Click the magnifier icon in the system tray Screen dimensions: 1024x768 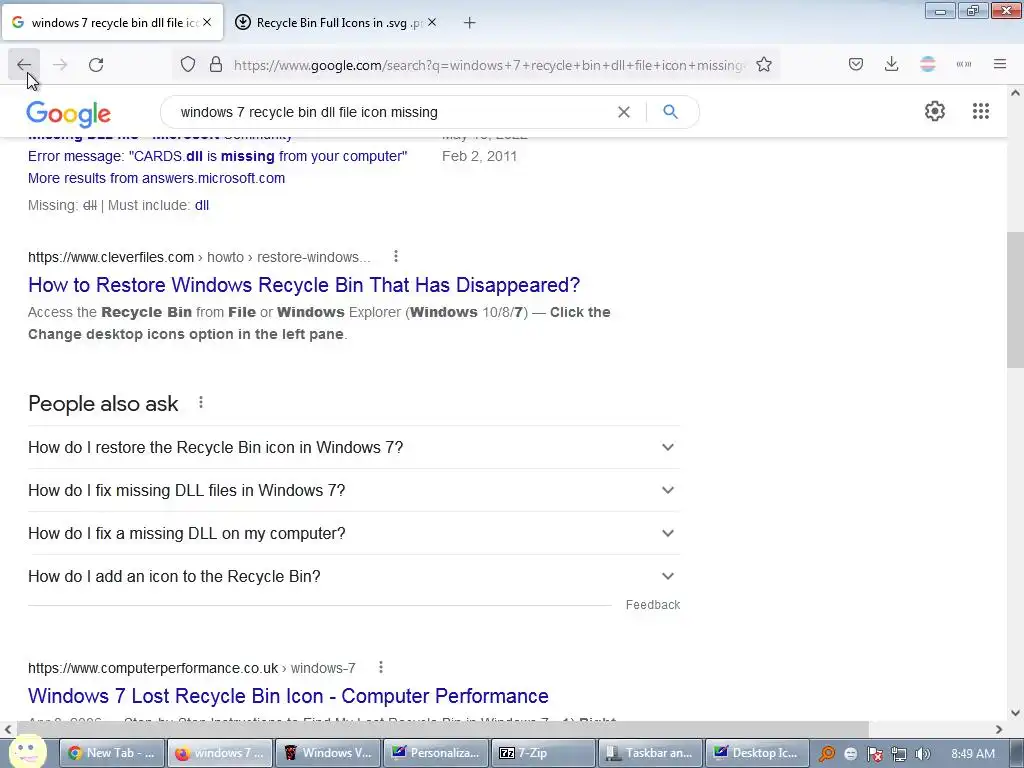click(826, 754)
